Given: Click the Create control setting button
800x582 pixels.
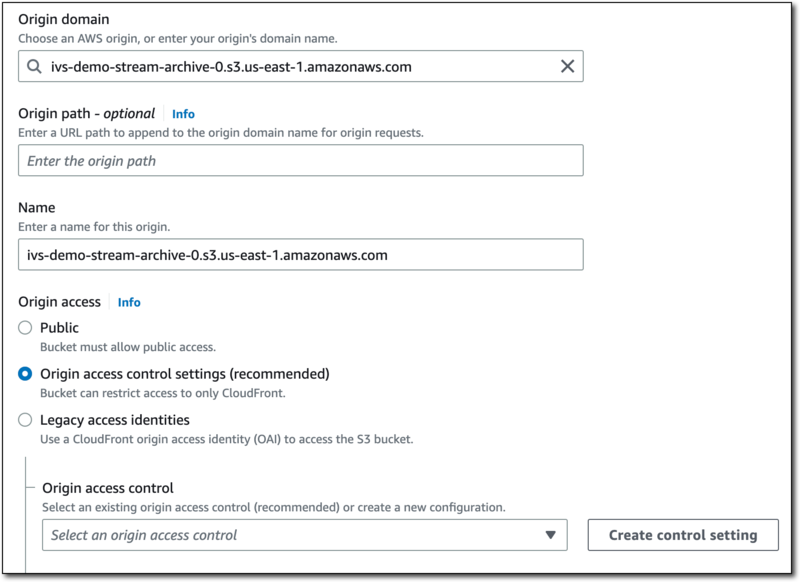Looking at the screenshot, I should 682,536.
